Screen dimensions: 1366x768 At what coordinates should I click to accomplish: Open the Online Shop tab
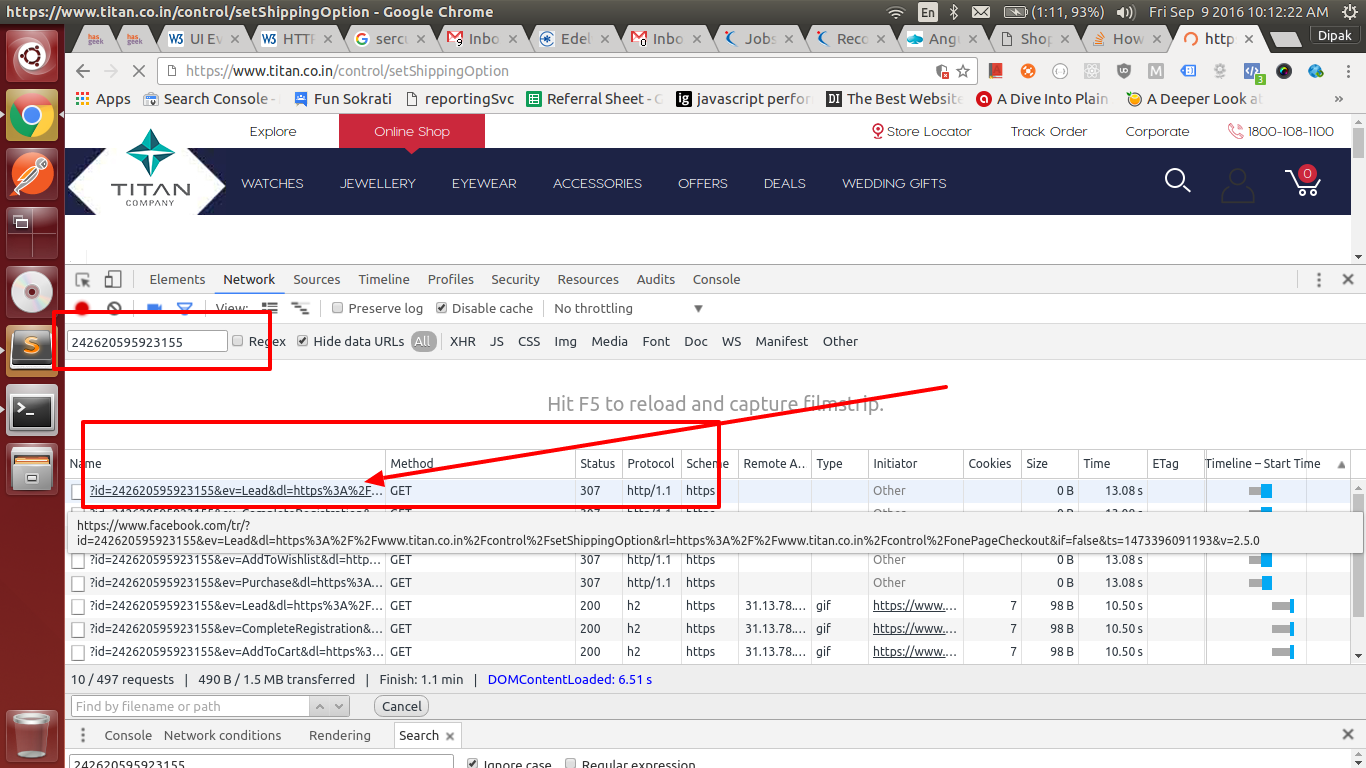(x=412, y=131)
